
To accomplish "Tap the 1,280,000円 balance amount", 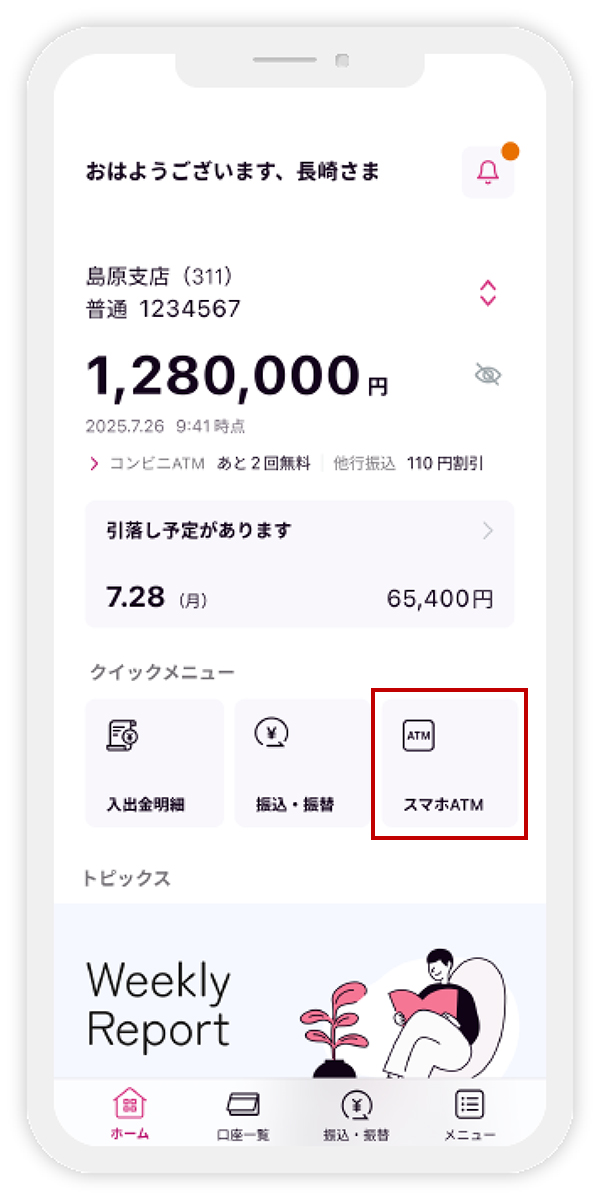I will click(237, 377).
